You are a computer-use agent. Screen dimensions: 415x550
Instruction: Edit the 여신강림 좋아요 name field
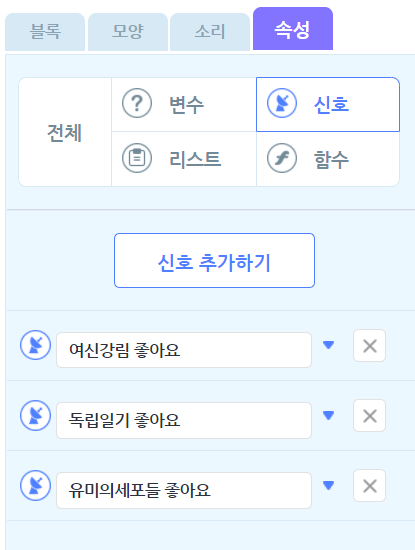pyautogui.click(x=184, y=350)
